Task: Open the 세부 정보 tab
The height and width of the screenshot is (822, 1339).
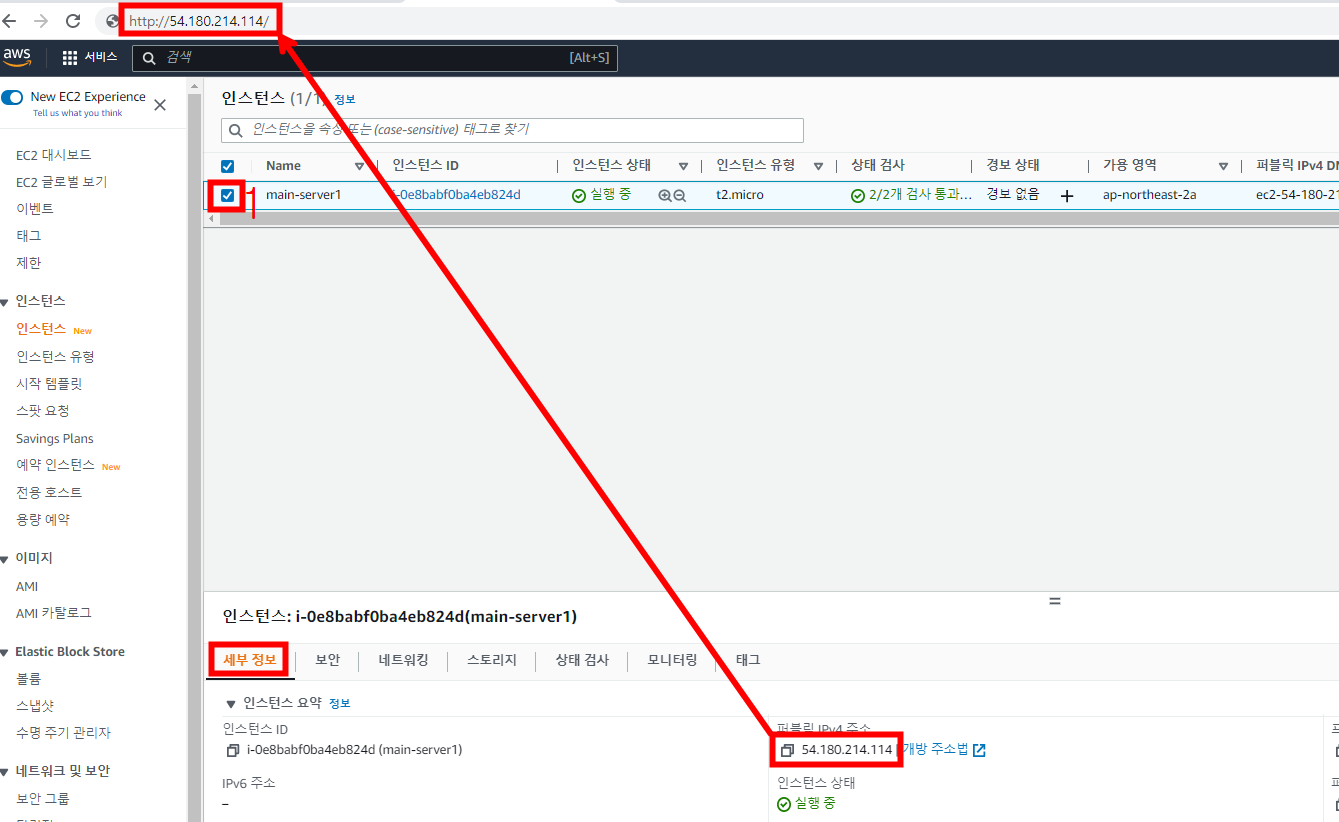Action: coord(250,660)
